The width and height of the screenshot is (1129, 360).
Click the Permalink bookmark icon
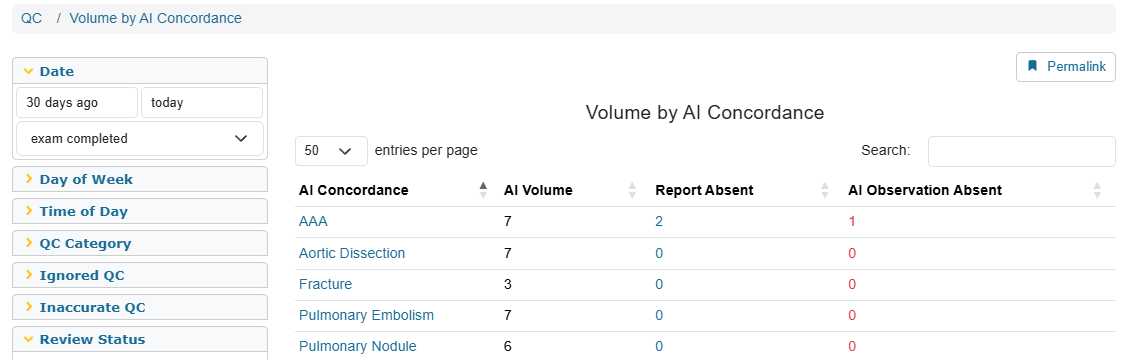1033,66
